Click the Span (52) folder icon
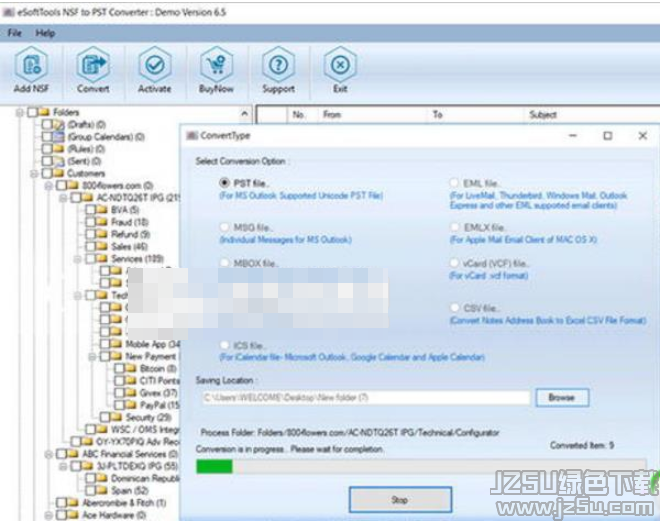This screenshot has width=660, height=521. [x=102, y=490]
